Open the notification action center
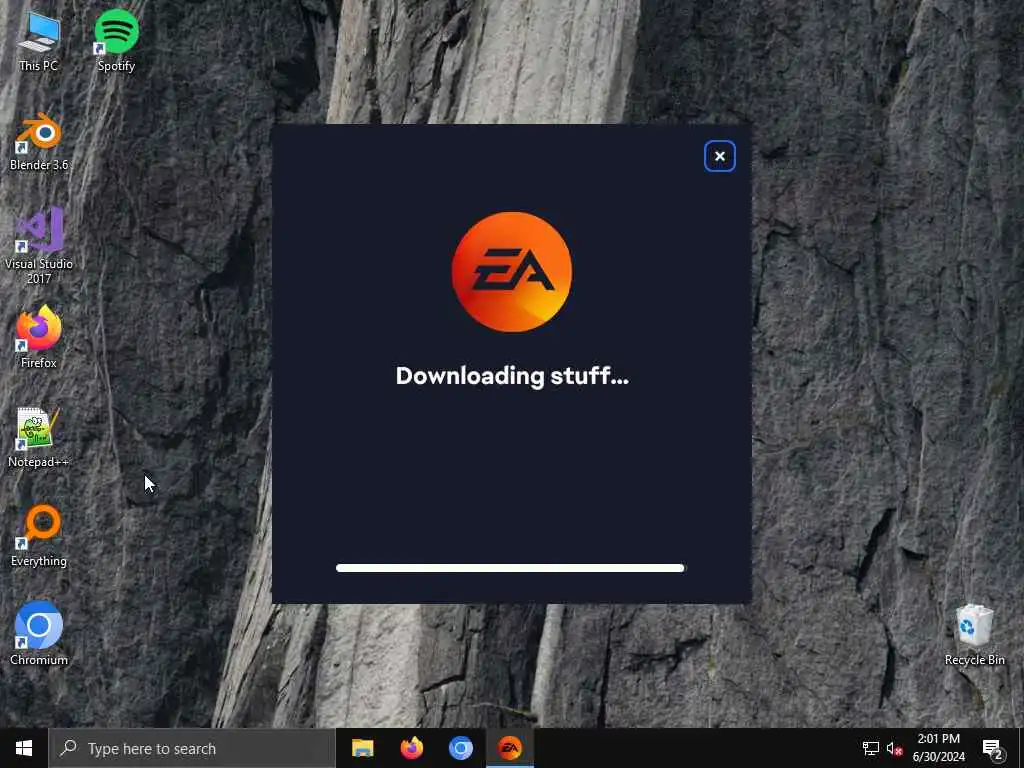The height and width of the screenshot is (768, 1024). click(993, 748)
